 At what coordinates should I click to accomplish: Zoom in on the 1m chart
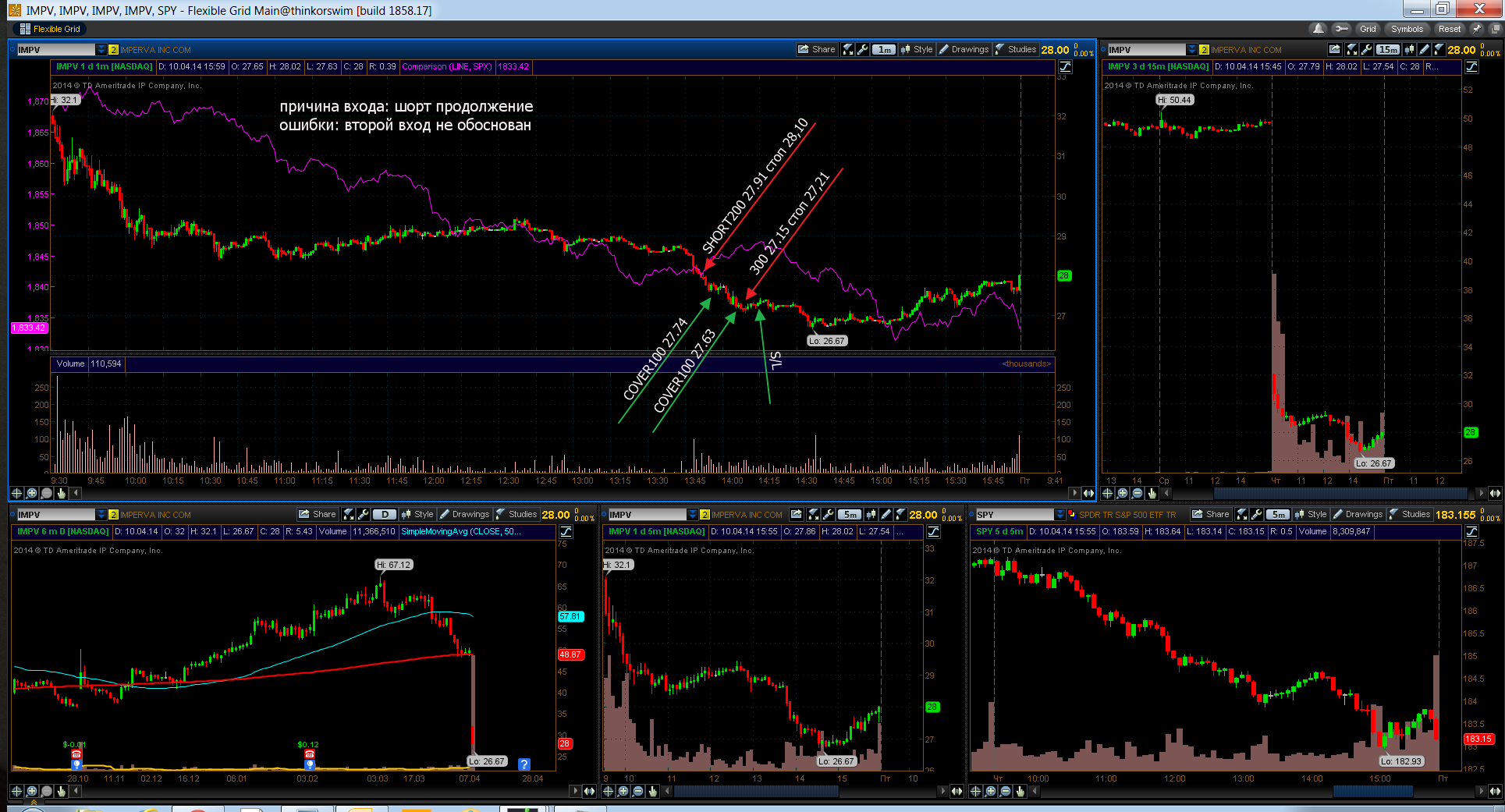click(x=31, y=493)
